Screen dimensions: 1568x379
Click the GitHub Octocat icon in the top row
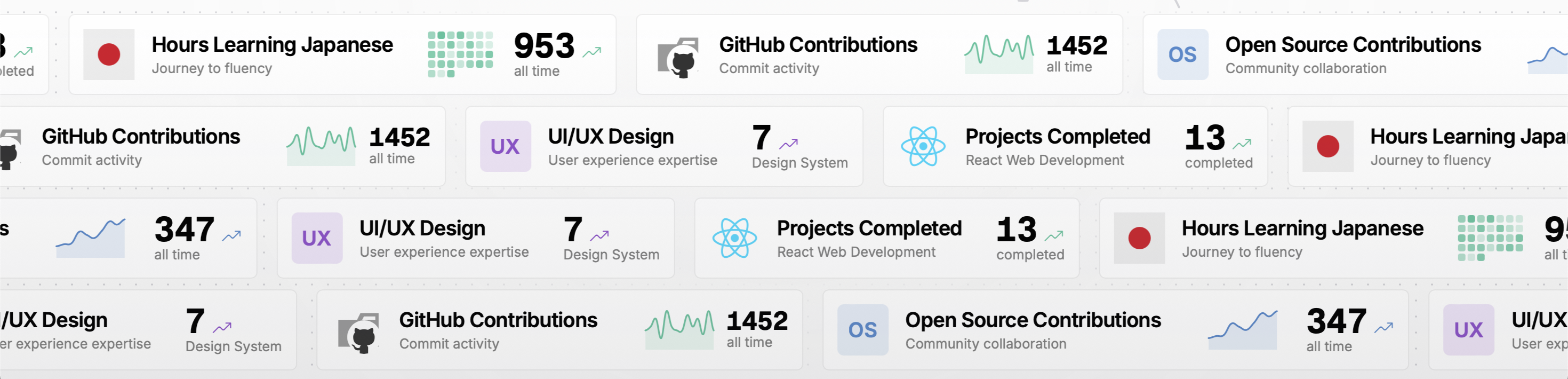(679, 58)
